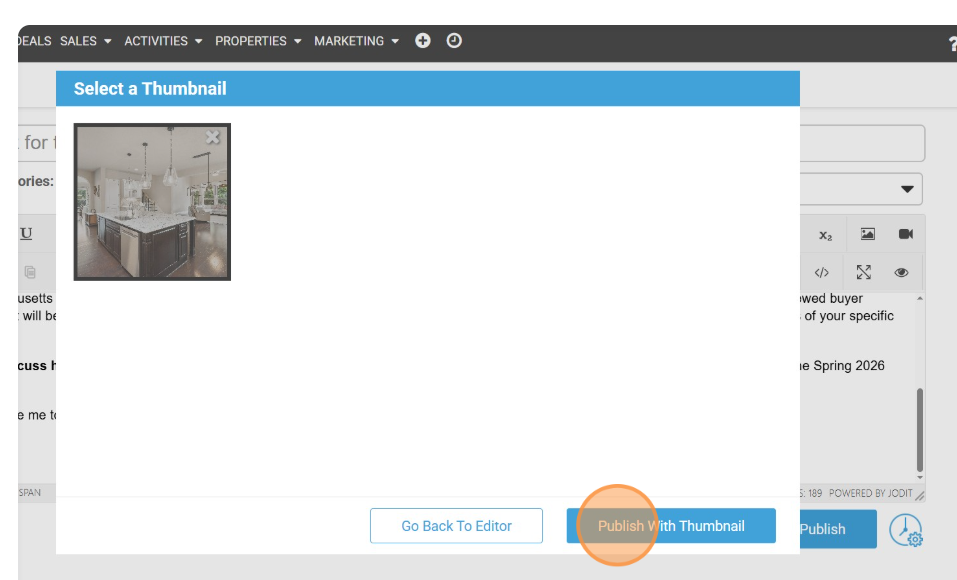Image resolution: width=957 pixels, height=580 pixels.
Task: Remove the kitchen thumbnail with its X
Action: click(x=212, y=138)
